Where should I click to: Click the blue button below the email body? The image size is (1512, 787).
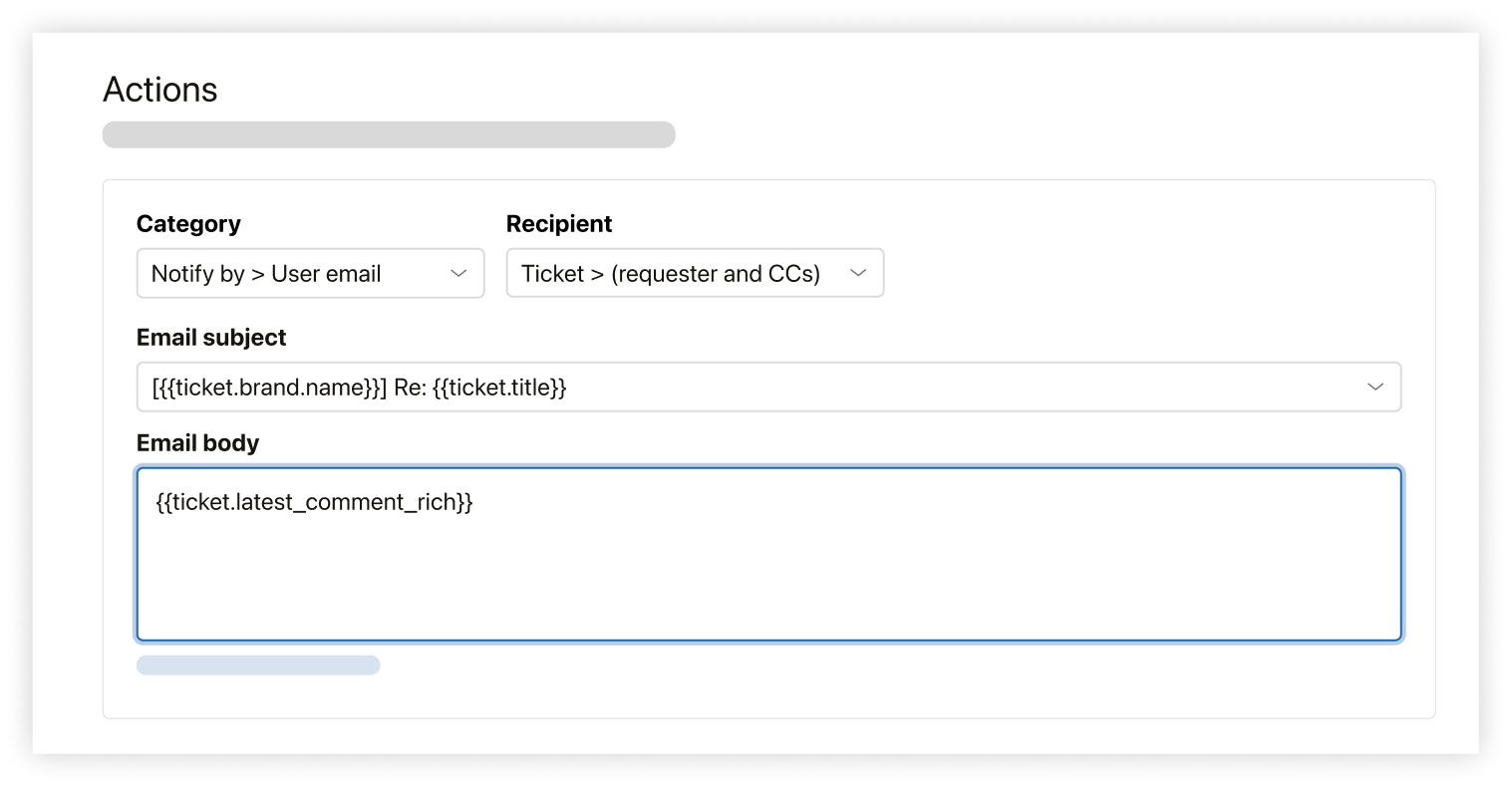point(258,664)
